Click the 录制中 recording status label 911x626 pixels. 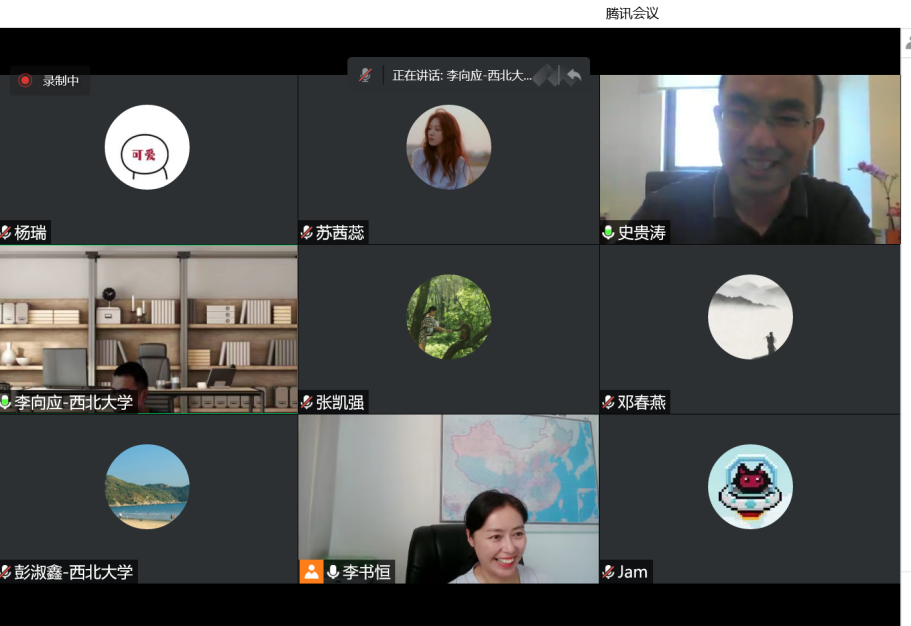(60, 81)
